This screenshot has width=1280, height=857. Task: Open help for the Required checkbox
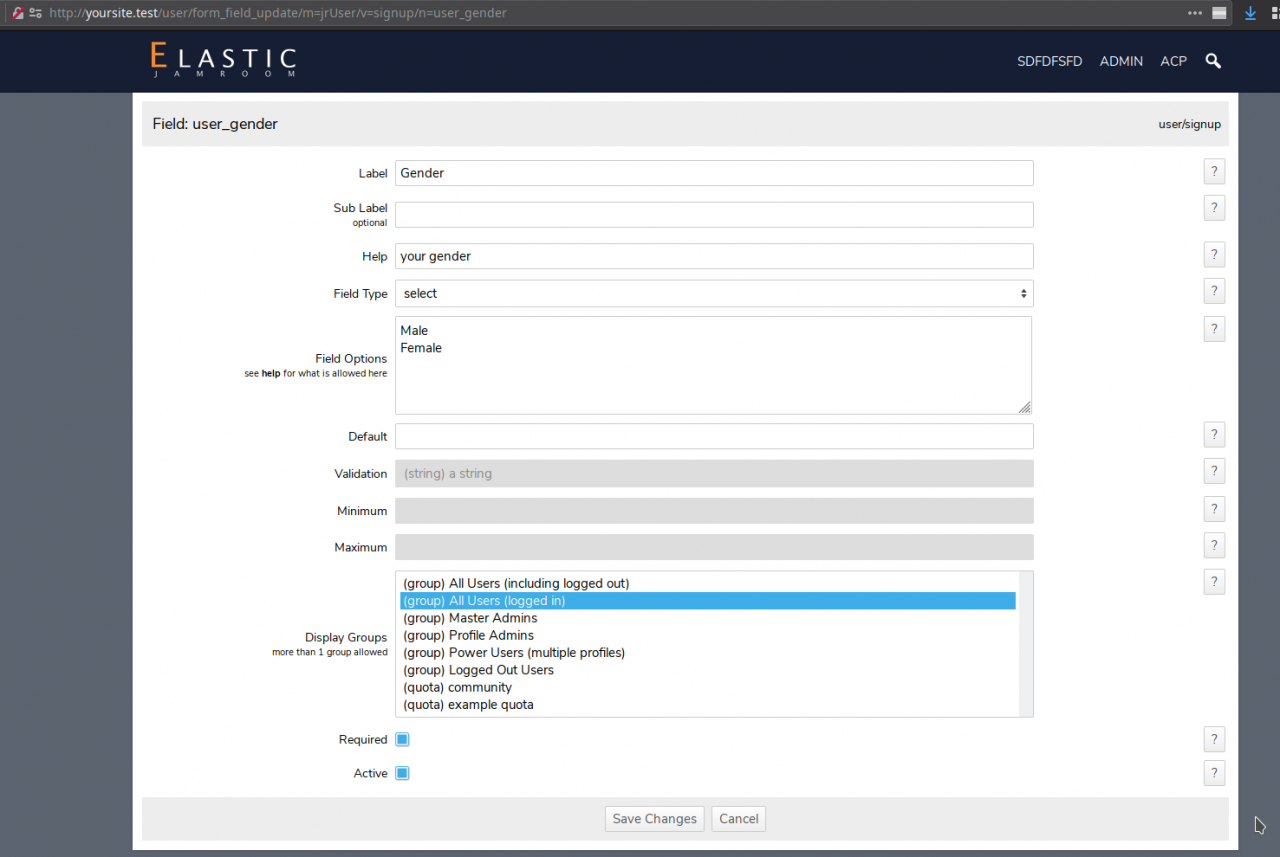pyautogui.click(x=1214, y=740)
